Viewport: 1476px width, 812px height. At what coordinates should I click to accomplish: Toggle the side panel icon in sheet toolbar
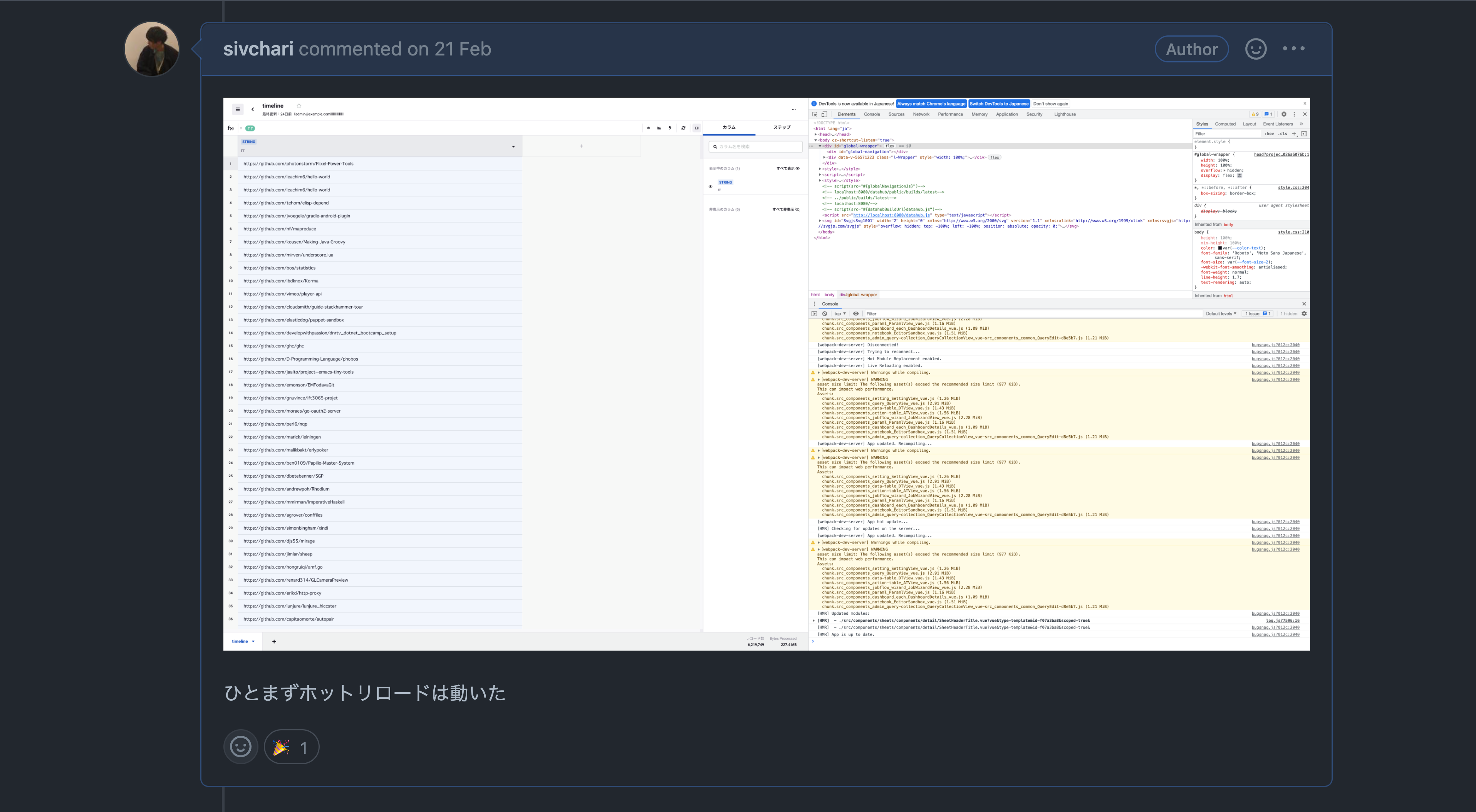pyautogui.click(x=697, y=128)
